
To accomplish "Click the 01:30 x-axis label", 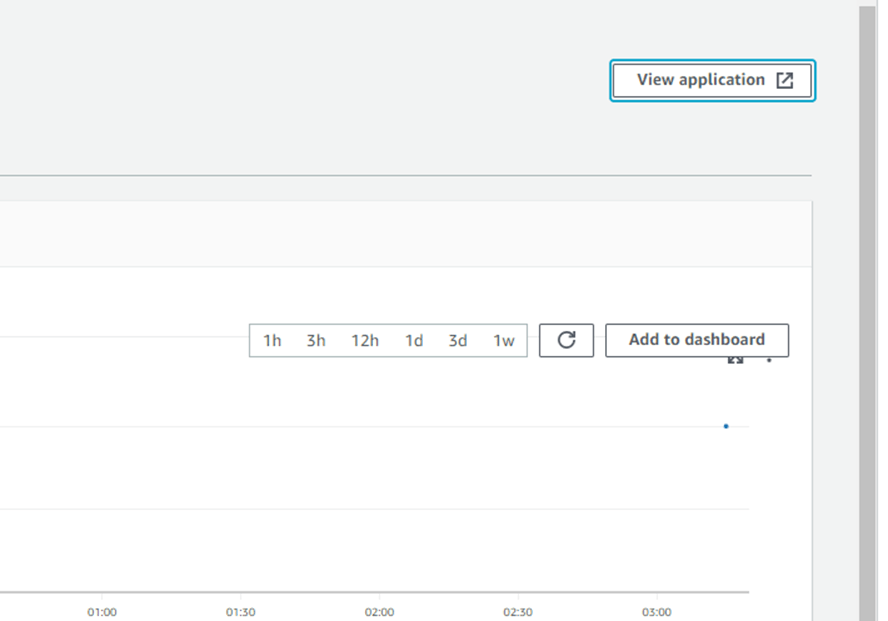I will click(x=240, y=611).
